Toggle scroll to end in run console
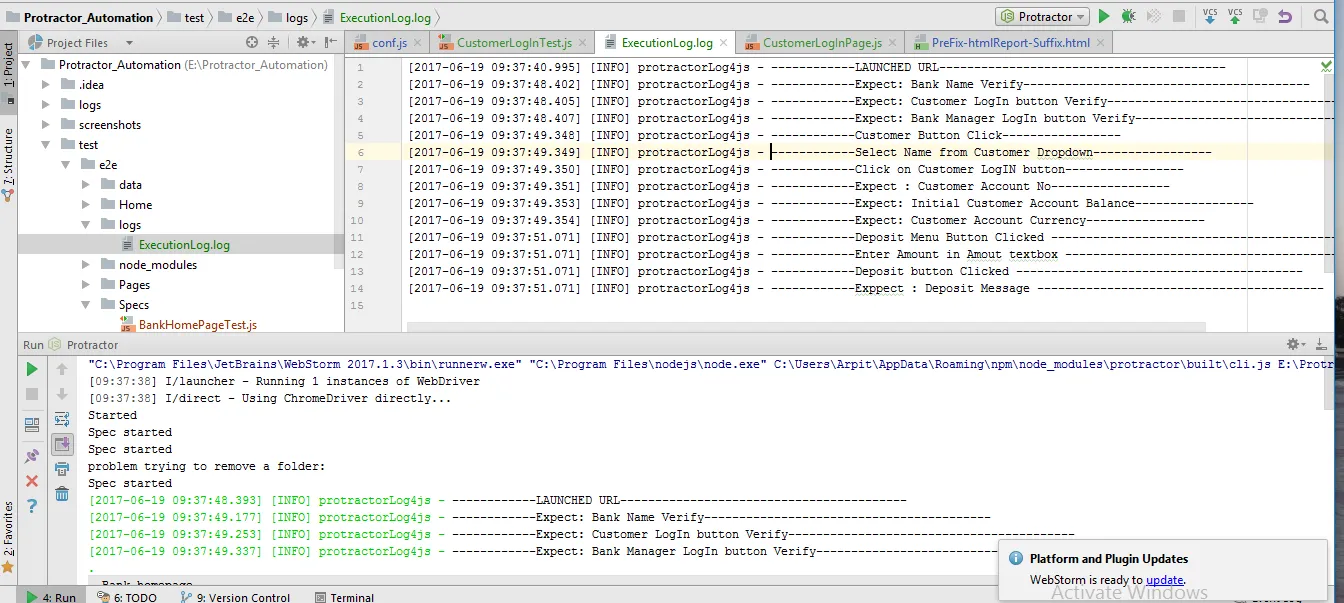Viewport: 1344px width, 603px height. 62,443
